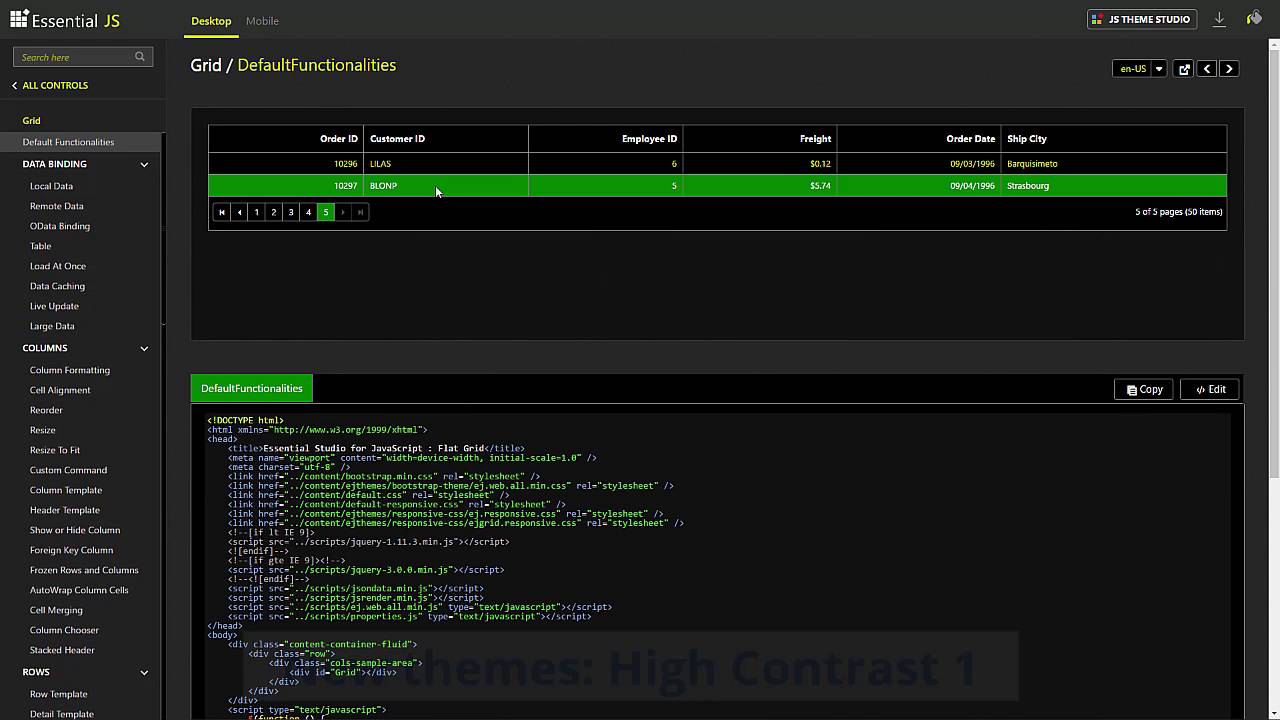Screen dimensions: 1280x720
Task: Click the search magnifier icon
Action: click(140, 57)
